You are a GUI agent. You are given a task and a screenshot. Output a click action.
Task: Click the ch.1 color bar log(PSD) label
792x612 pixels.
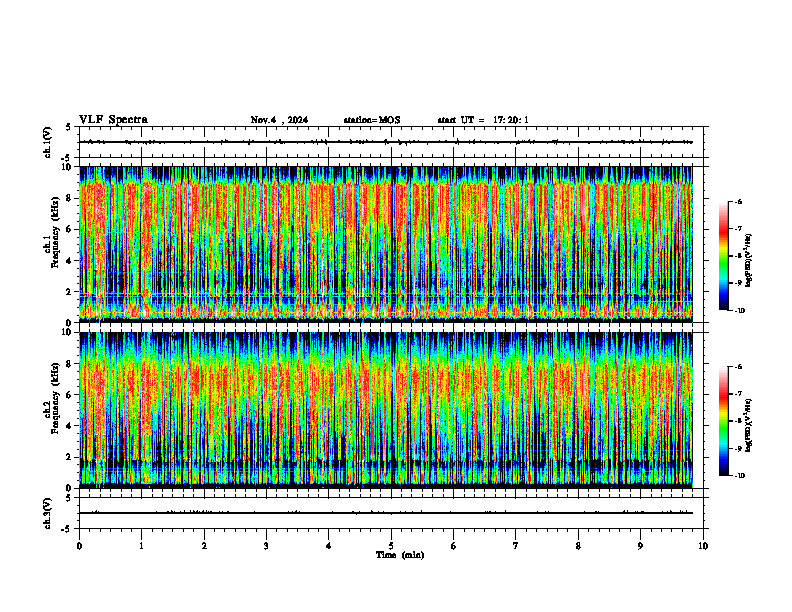[749, 260]
